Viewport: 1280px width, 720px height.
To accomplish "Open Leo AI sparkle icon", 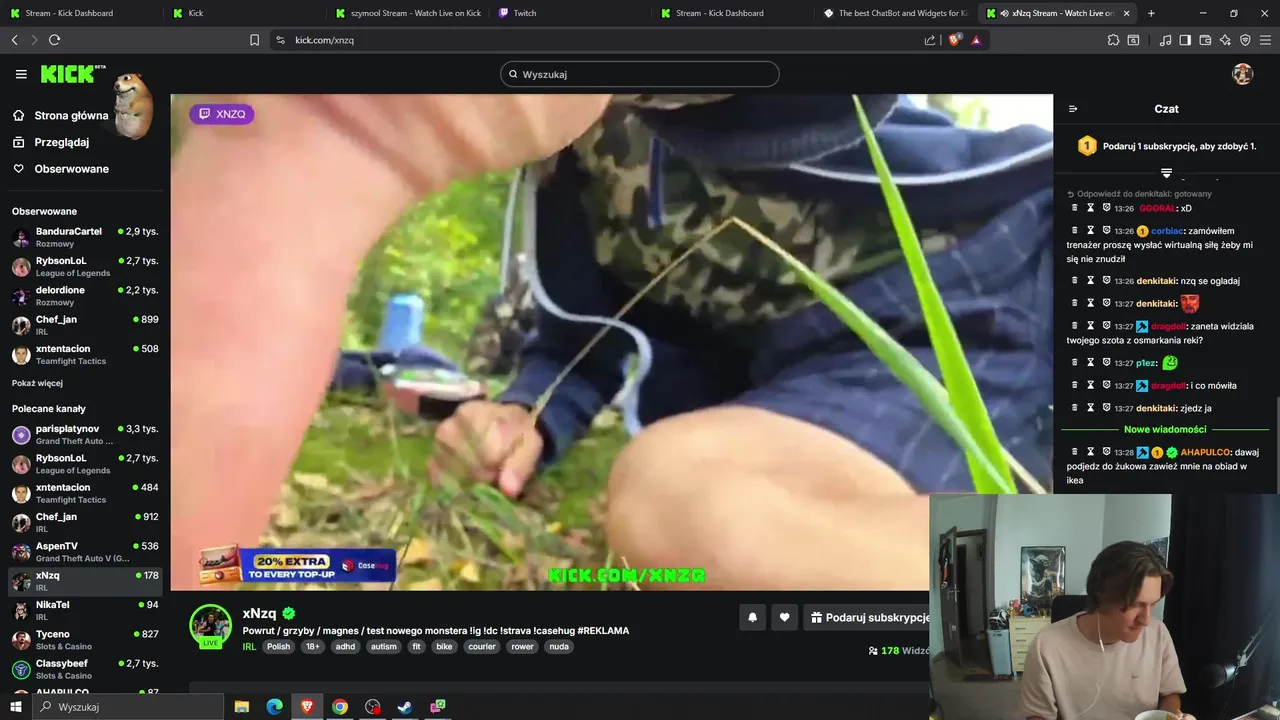I will click(1225, 40).
